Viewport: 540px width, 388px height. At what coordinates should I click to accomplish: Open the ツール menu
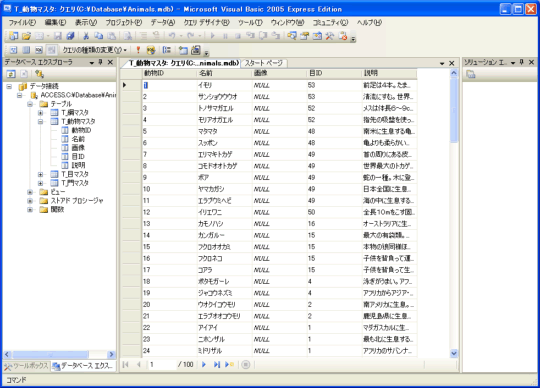tap(250, 23)
